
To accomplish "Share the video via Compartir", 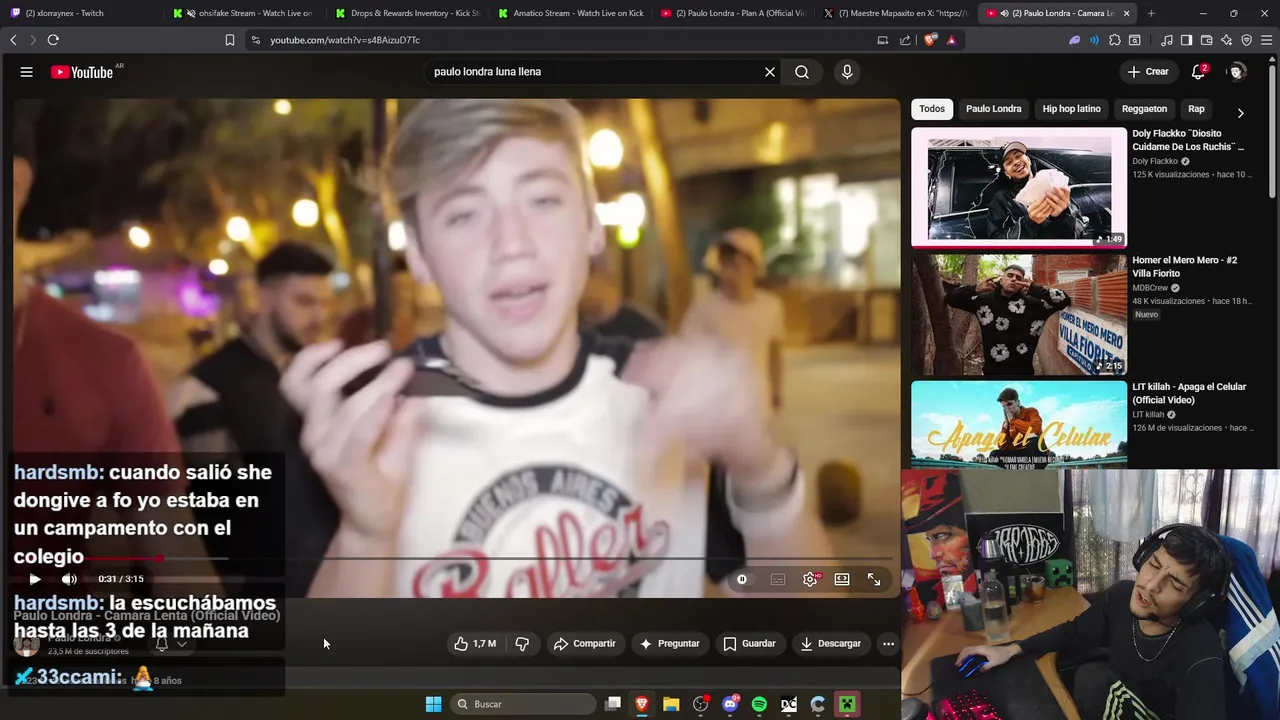I will (585, 644).
